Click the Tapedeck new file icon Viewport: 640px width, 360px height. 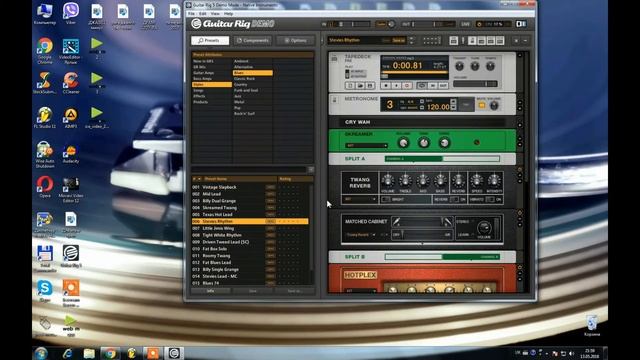[x=350, y=86]
